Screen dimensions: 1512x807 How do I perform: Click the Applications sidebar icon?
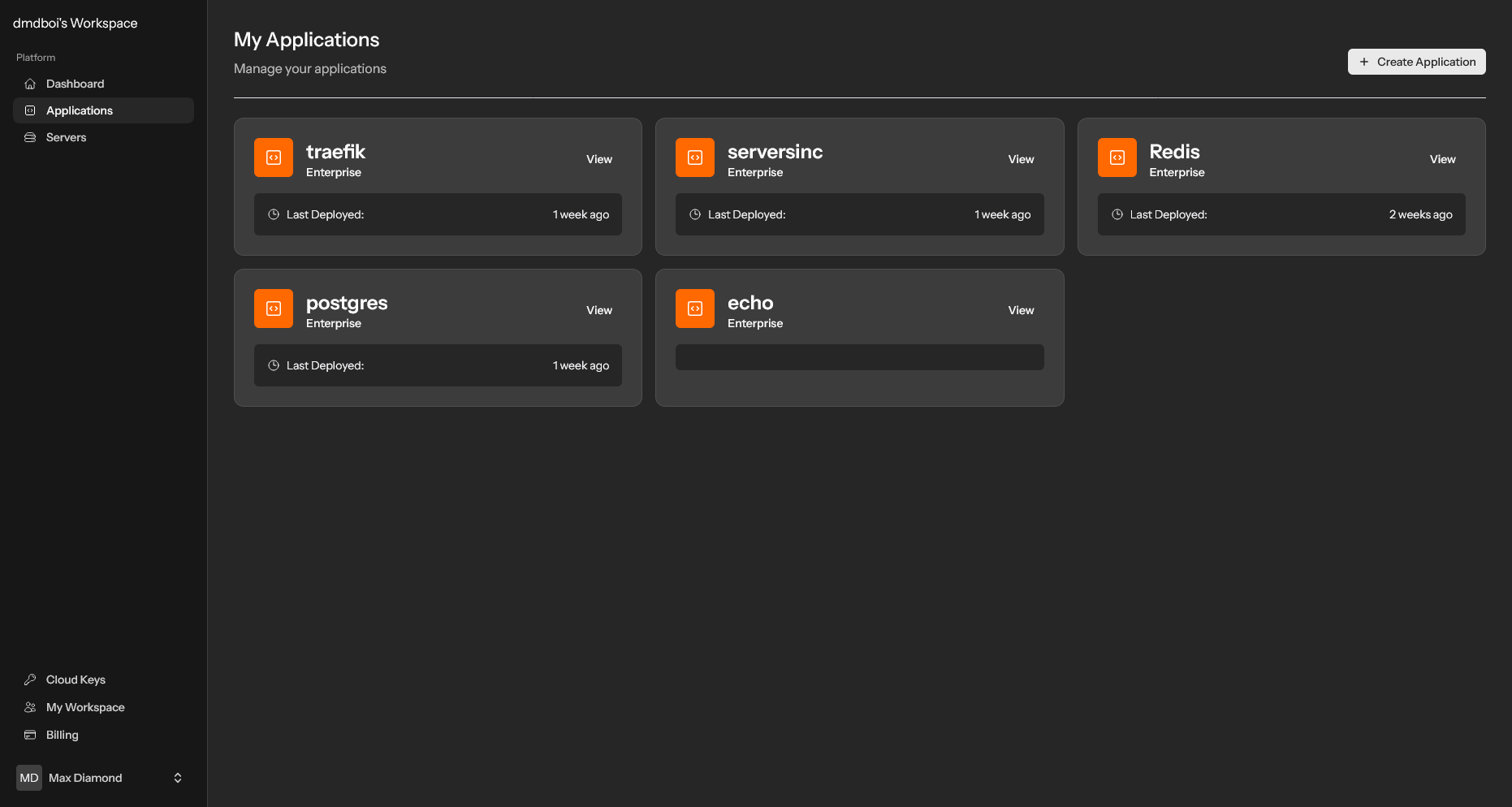click(30, 110)
